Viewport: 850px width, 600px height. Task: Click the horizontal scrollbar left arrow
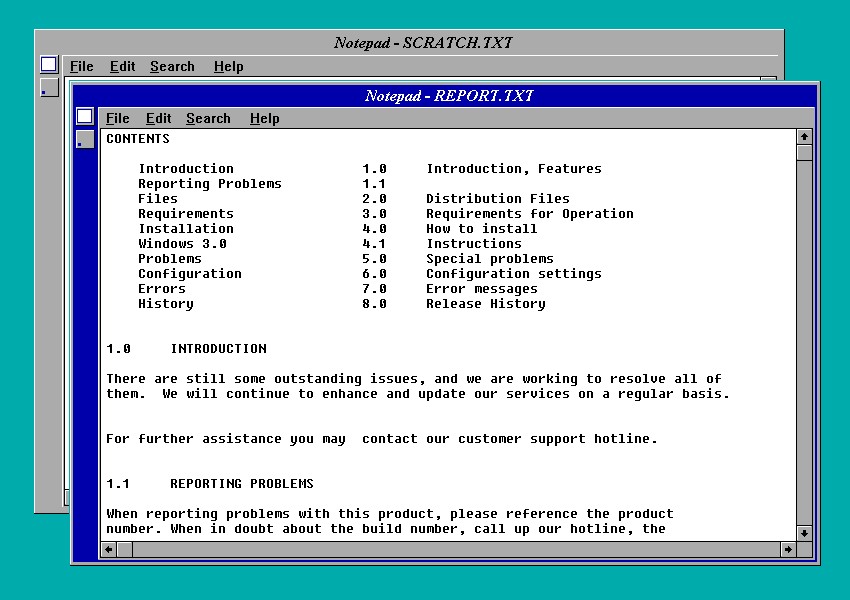coord(108,549)
